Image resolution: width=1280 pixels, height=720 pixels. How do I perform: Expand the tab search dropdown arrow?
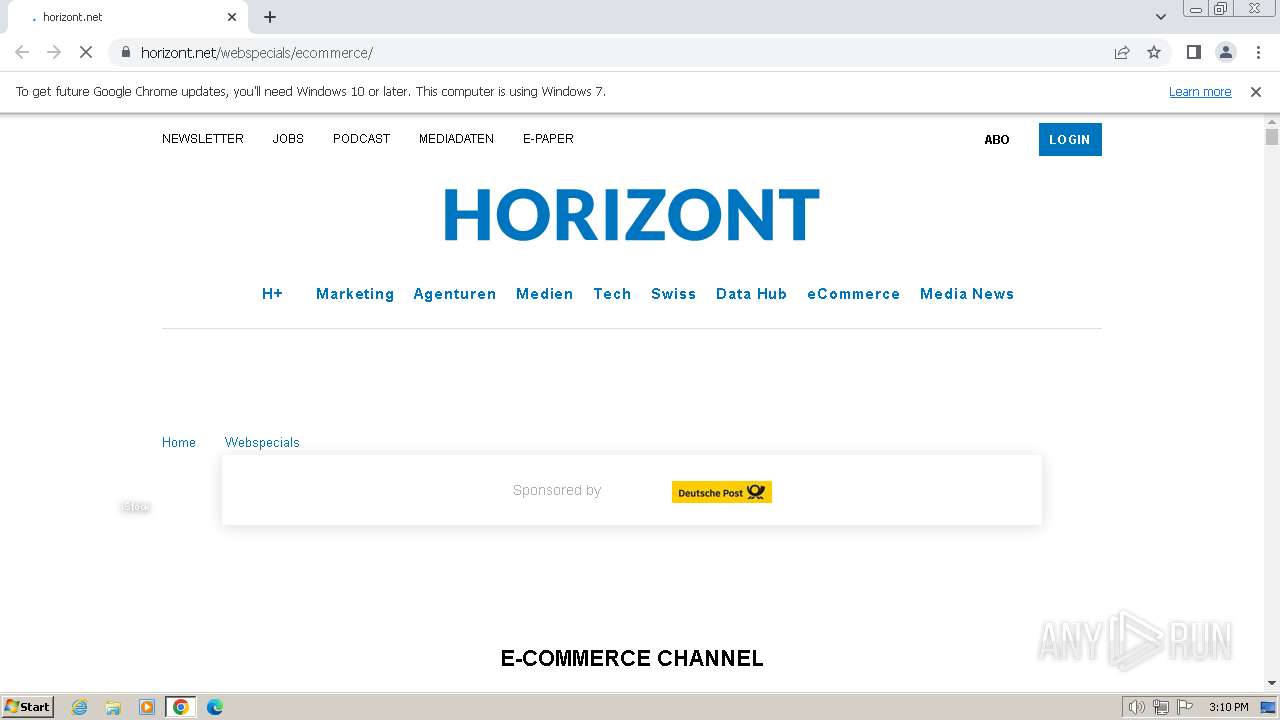(x=1161, y=17)
